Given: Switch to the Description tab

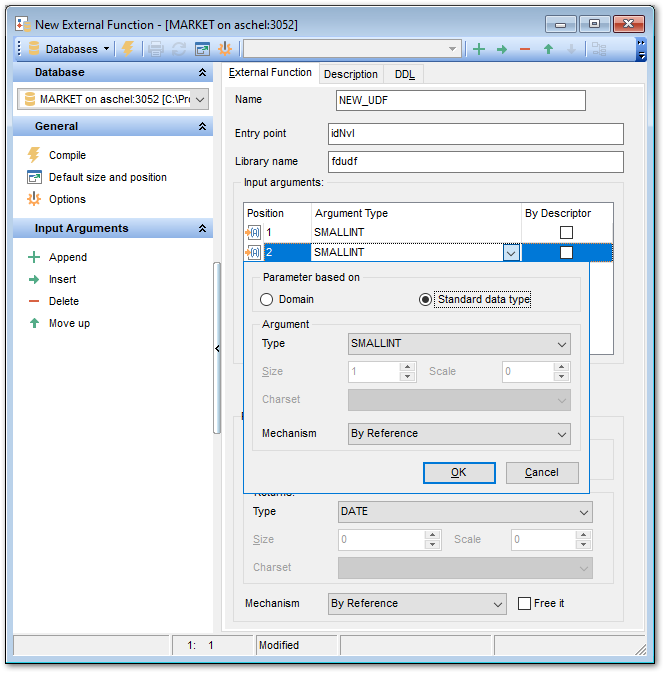Looking at the screenshot, I should [x=350, y=74].
